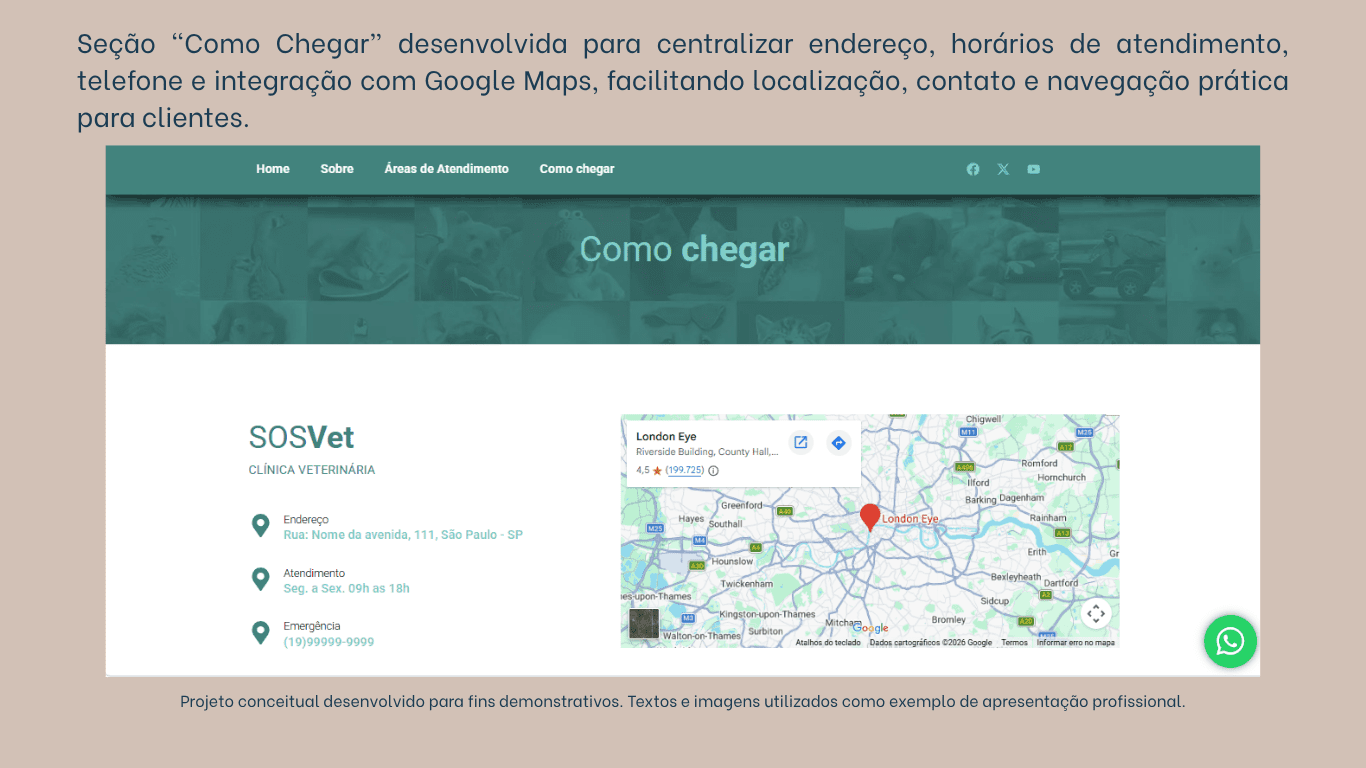Open the 199.725 reviews link

pos(685,470)
